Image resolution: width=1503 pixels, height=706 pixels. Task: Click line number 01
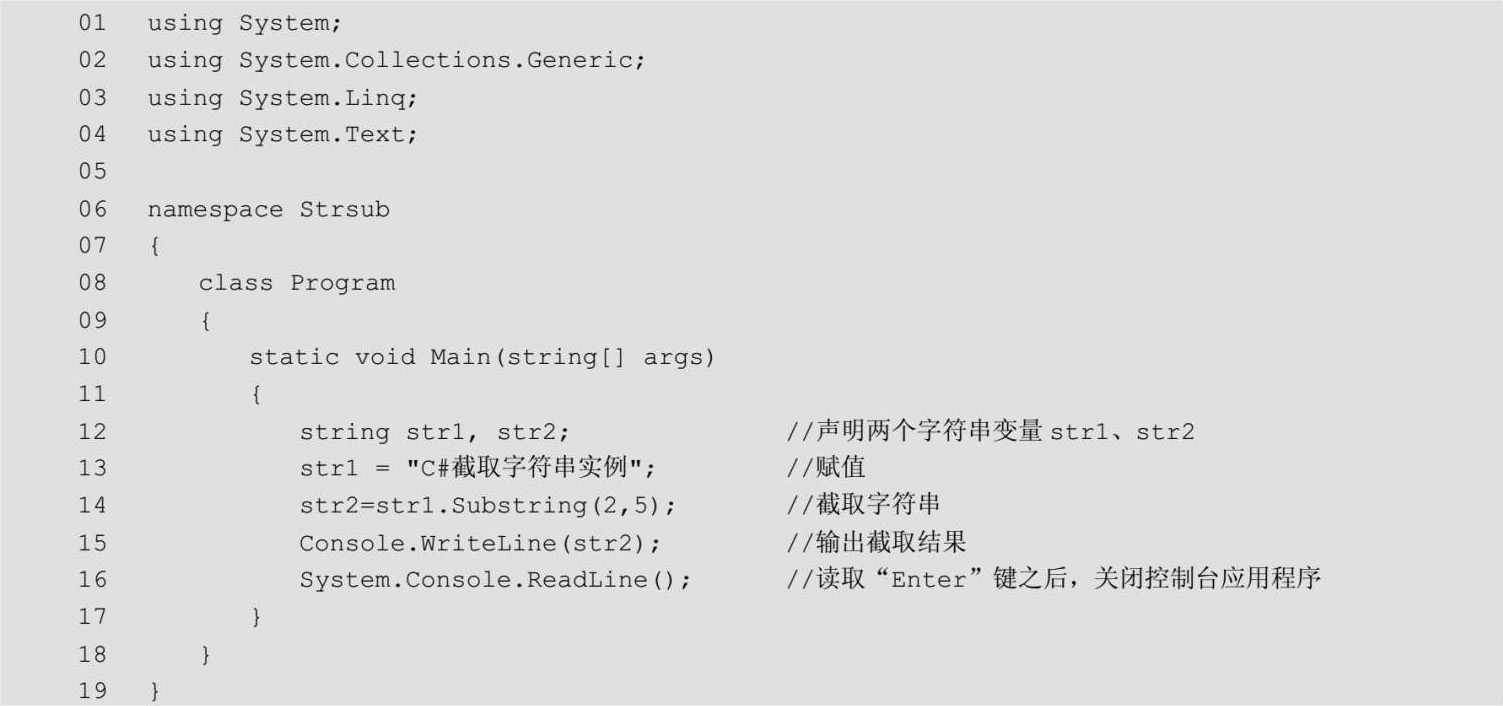[92, 23]
